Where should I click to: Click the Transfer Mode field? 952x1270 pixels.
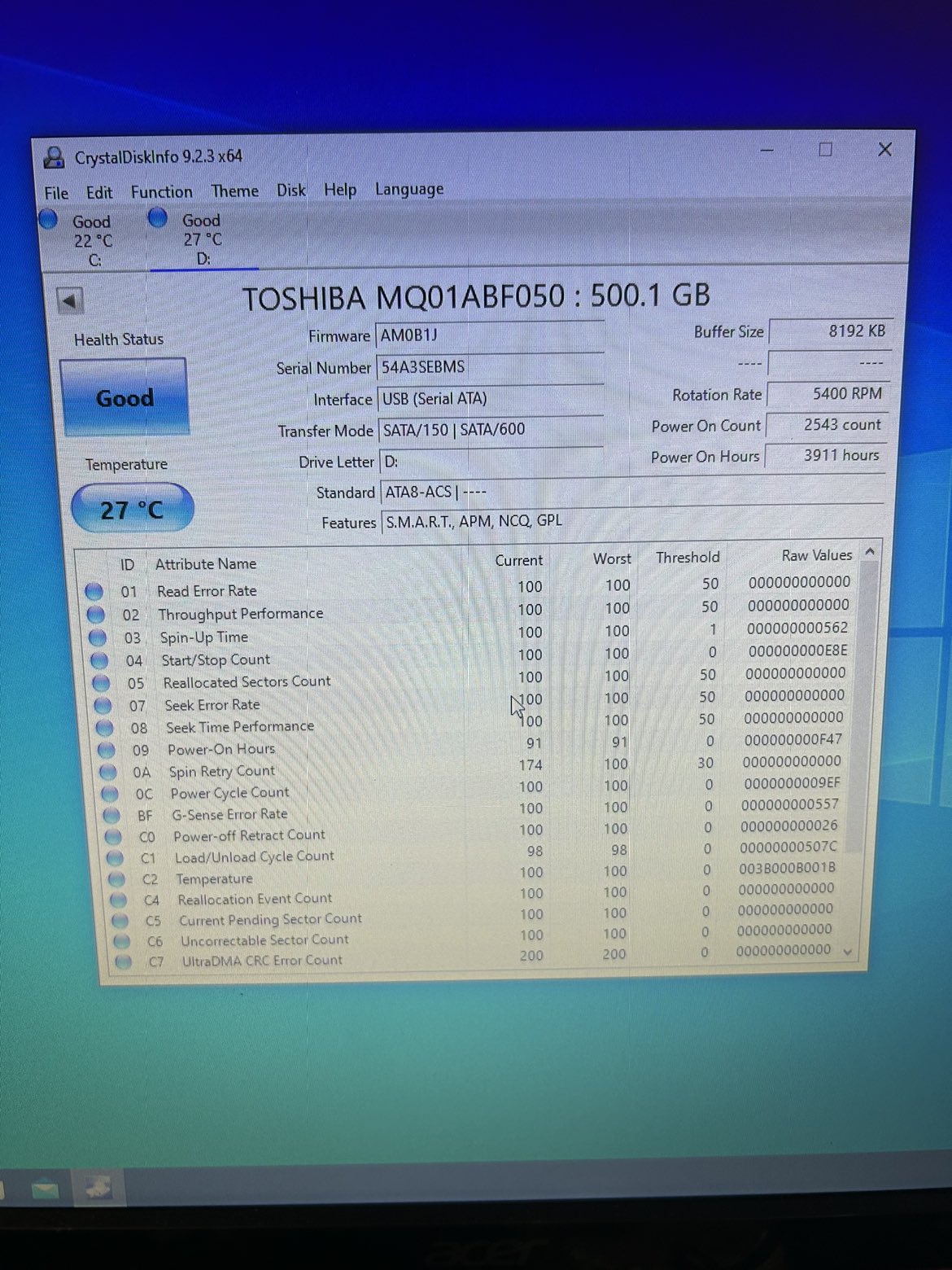491,430
